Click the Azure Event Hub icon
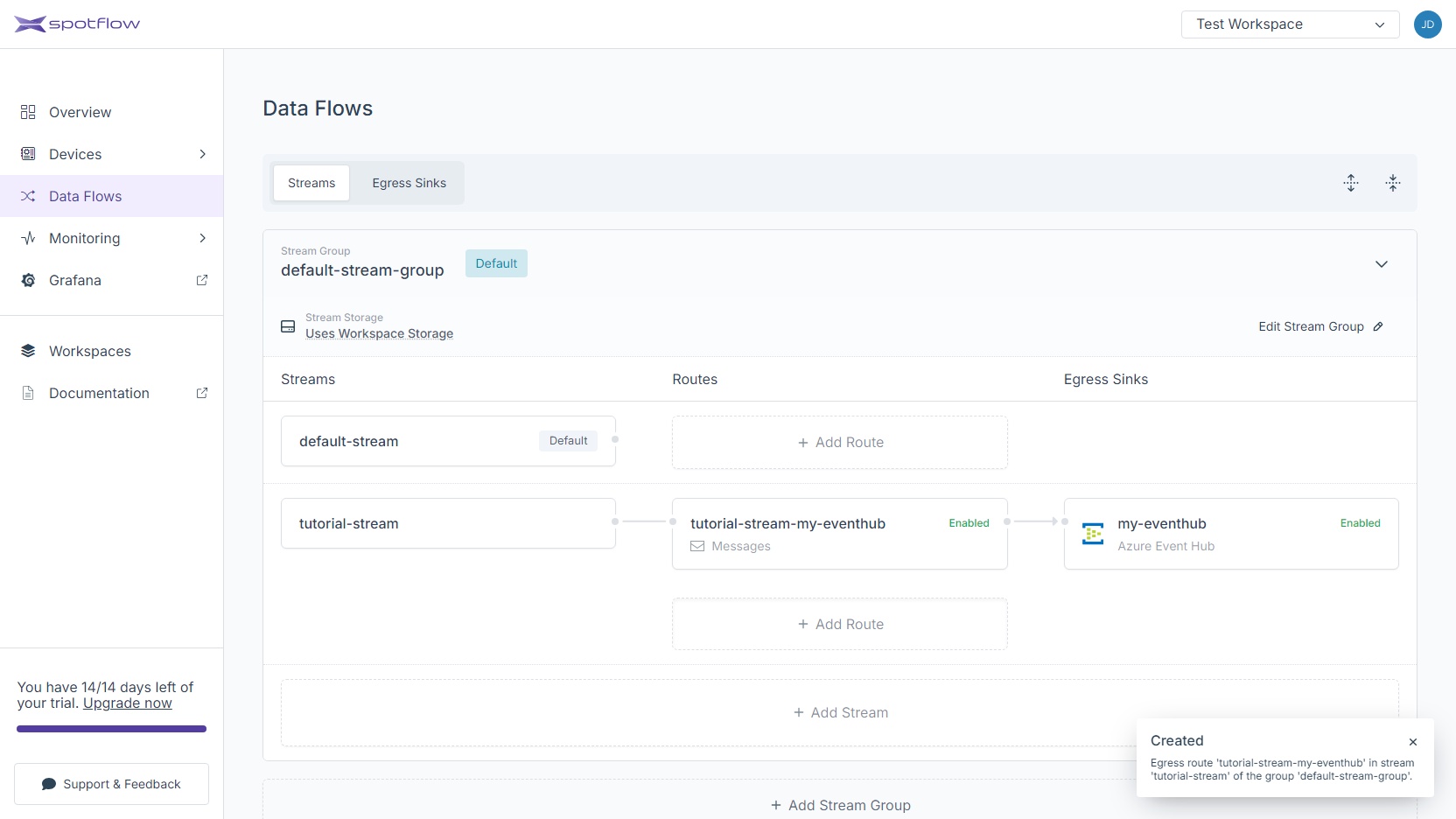Screen dimensions: 1456x819 1093,534
